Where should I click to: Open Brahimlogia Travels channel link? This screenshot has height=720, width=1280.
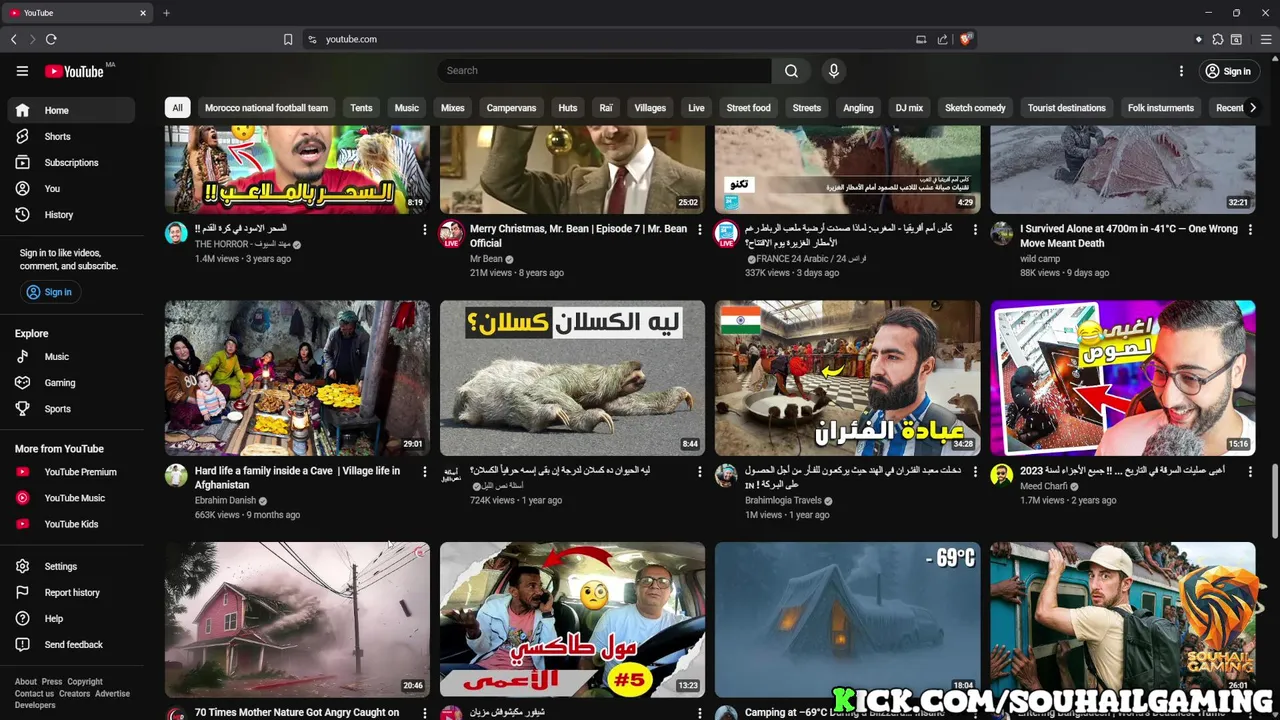[783, 501]
